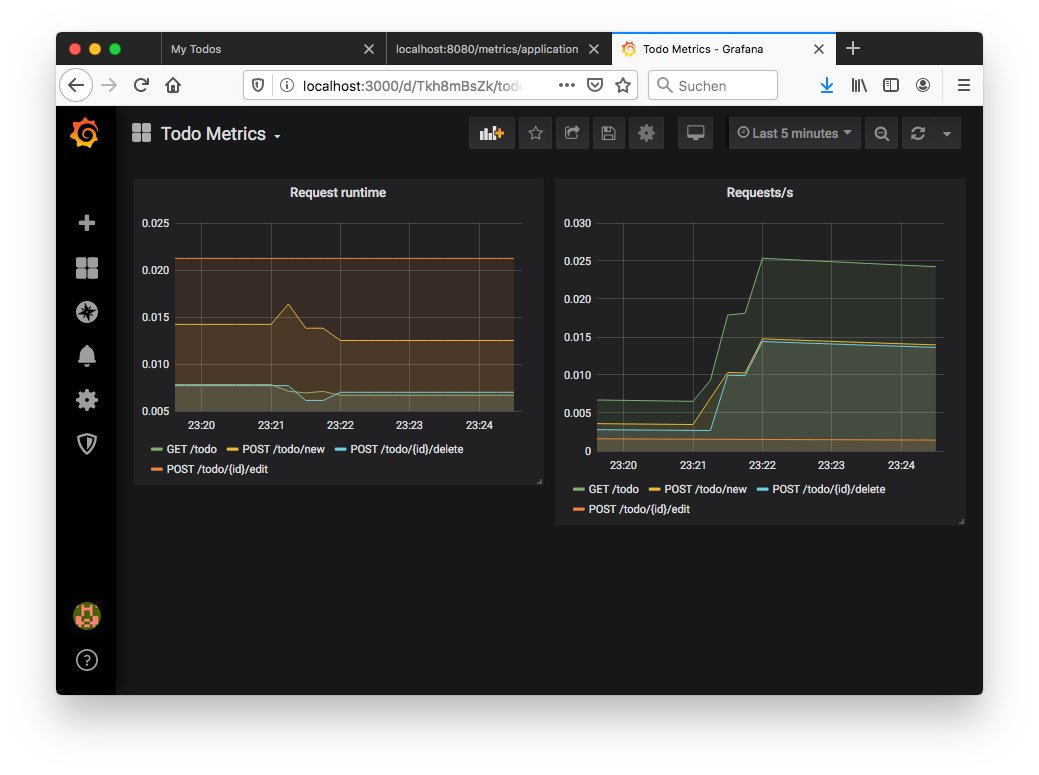Open the Alerting bell icon
The width and height of the screenshot is (1039, 775).
coord(87,356)
